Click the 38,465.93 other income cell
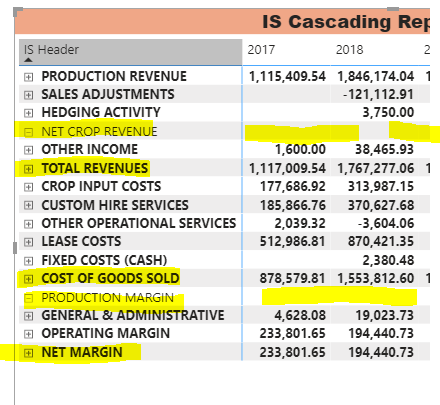The width and height of the screenshot is (440, 405). [385, 150]
